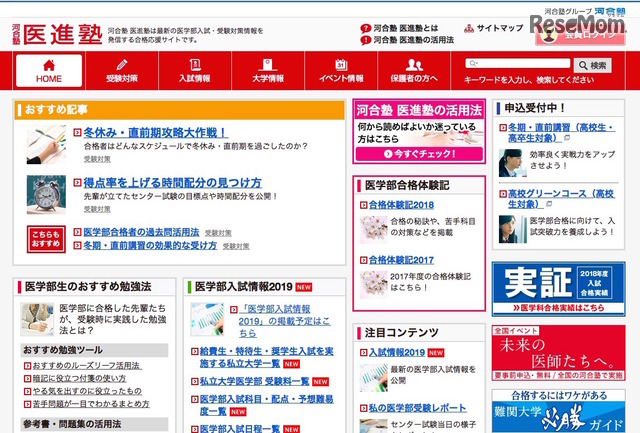The width and height of the screenshot is (640, 433).
Task: Click the notebook thumbnail for 冬休み article
Action: point(46,144)
